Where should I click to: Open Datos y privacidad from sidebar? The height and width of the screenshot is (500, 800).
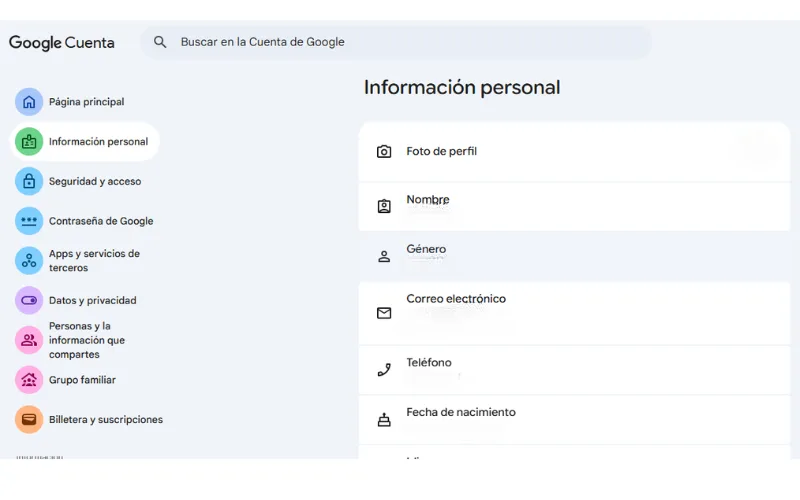pos(92,300)
